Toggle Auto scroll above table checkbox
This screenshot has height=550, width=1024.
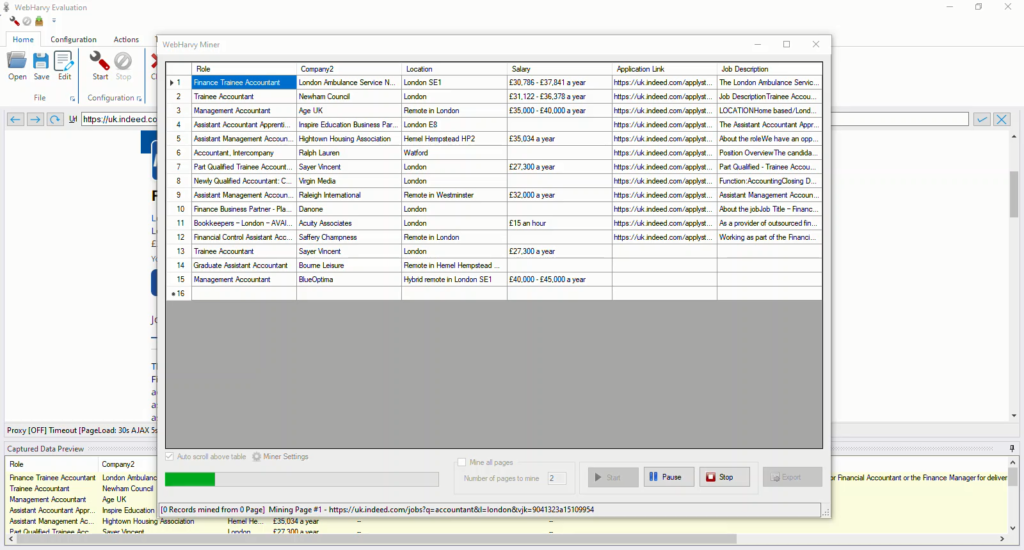pyautogui.click(x=169, y=457)
